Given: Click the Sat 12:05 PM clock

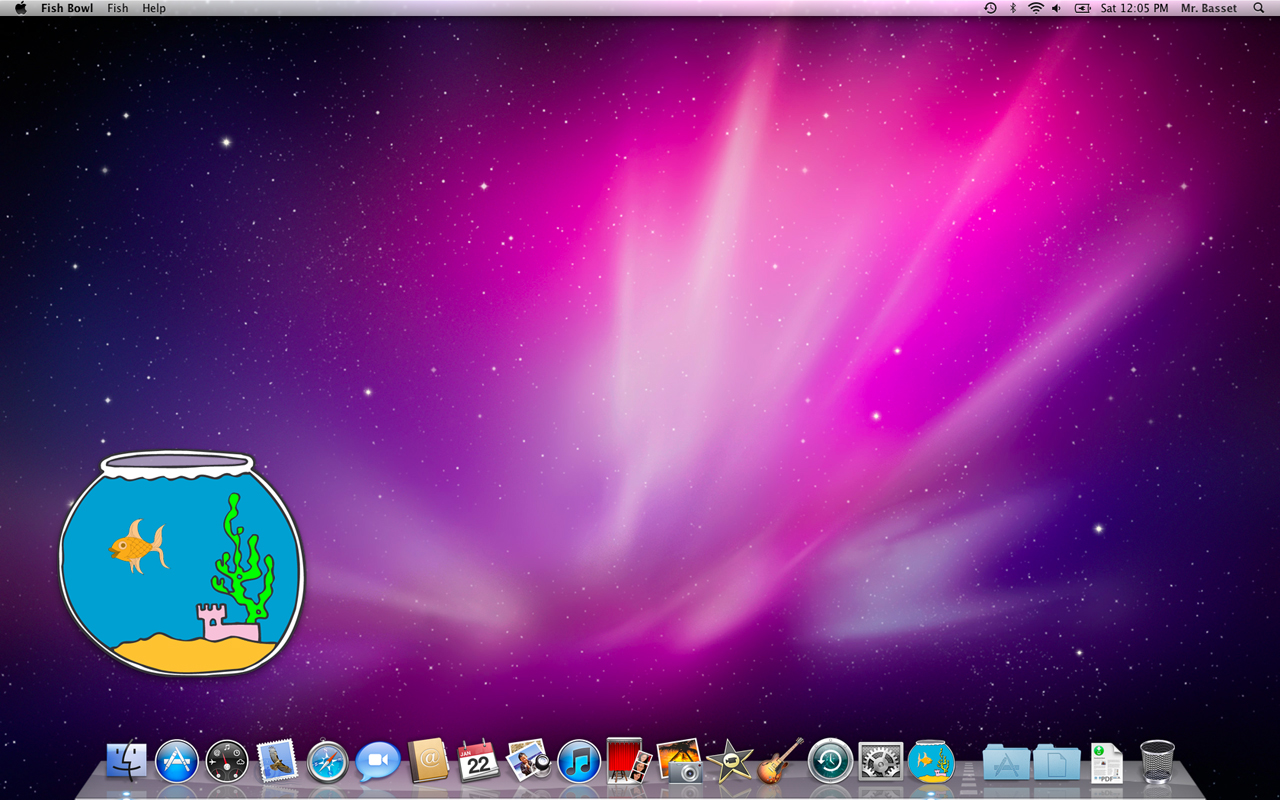Looking at the screenshot, I should pos(1134,8).
